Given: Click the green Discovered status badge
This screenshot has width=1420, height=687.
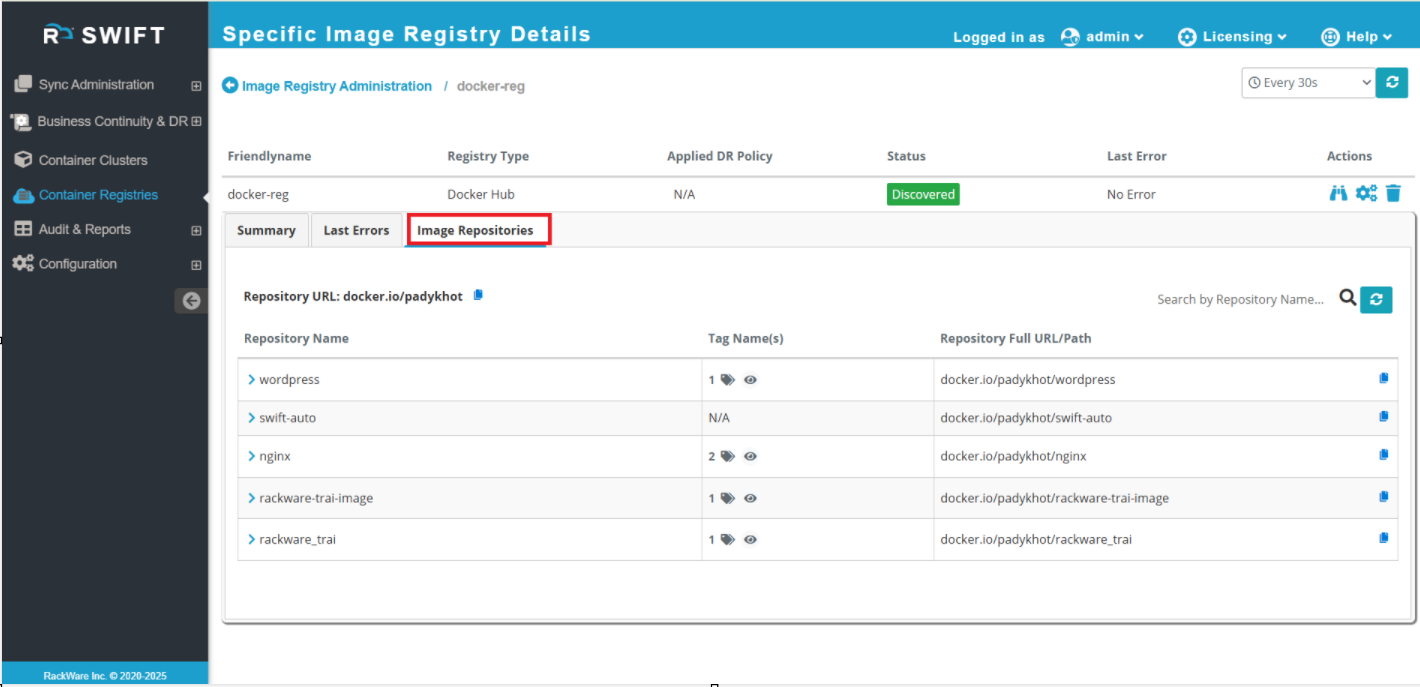Looking at the screenshot, I should click(x=923, y=194).
